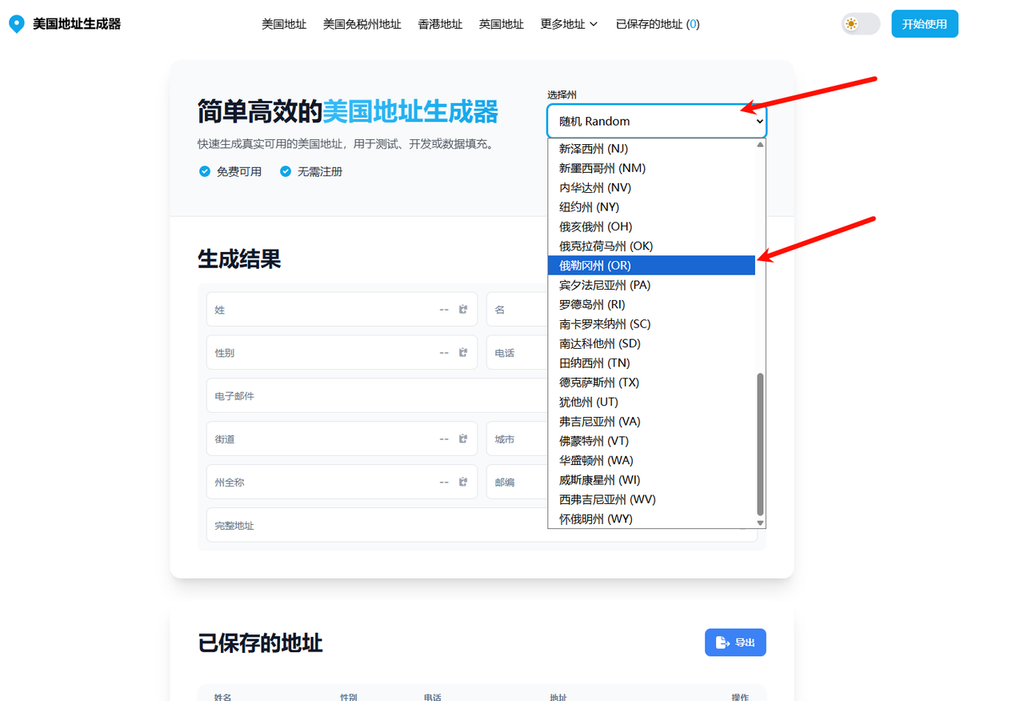Select 西弗吉尼亚州 (WV) option

(651, 499)
